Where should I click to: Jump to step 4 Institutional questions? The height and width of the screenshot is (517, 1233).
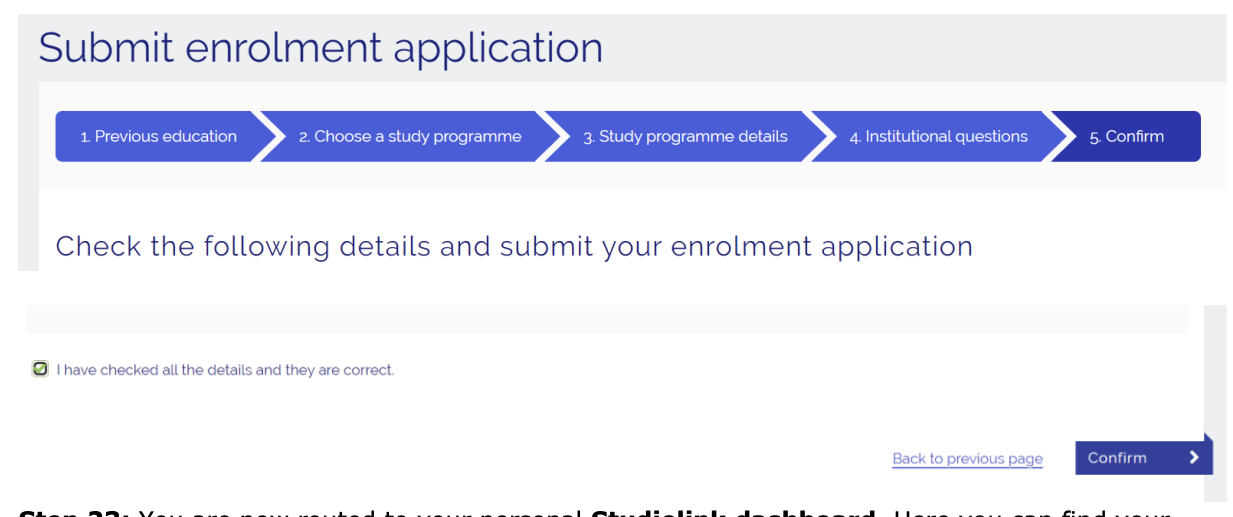pyautogui.click(x=938, y=137)
